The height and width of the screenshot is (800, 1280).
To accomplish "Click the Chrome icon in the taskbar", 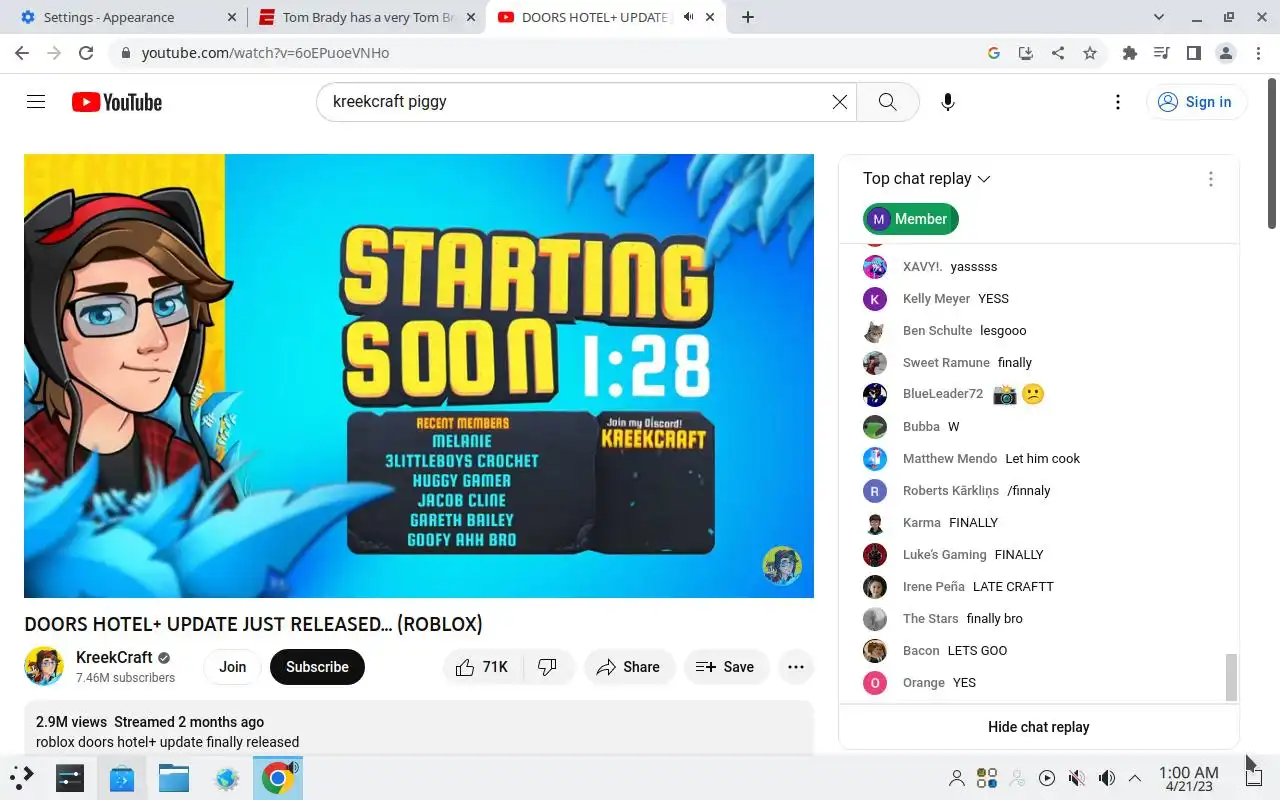I will (278, 778).
